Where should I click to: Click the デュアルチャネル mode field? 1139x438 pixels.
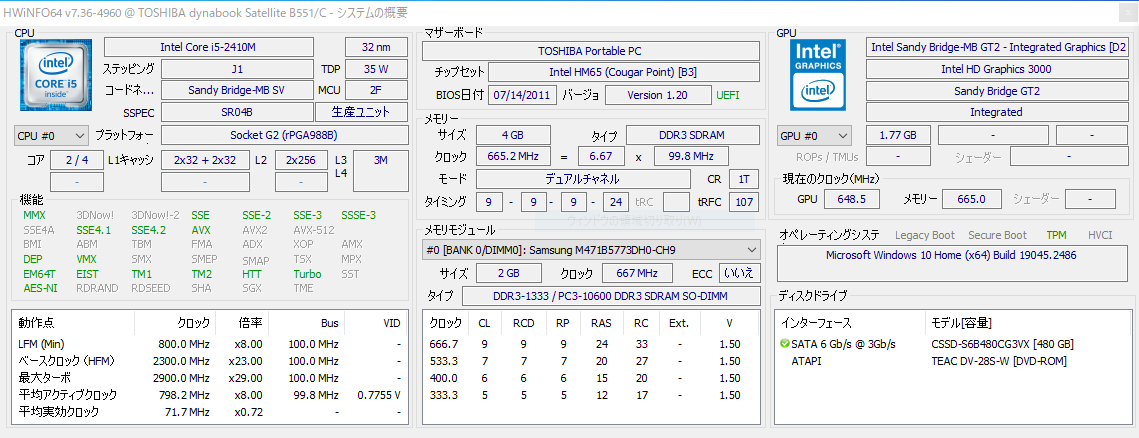583,179
